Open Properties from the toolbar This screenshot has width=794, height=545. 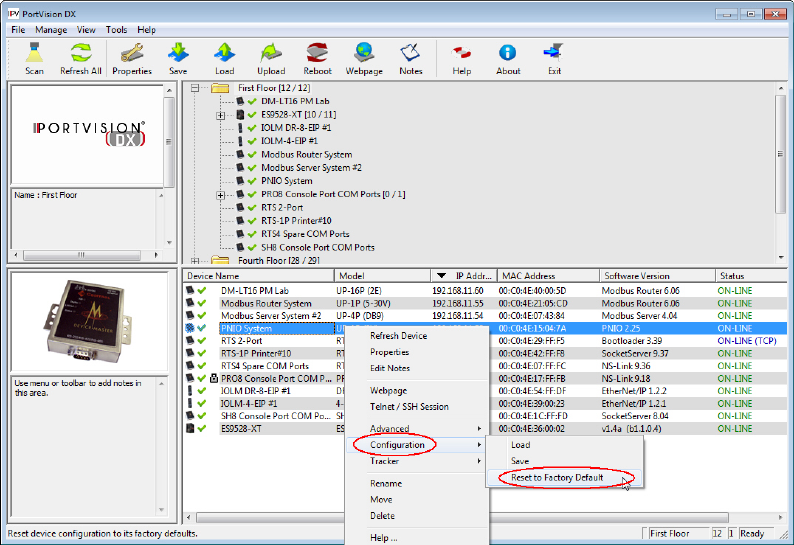click(132, 53)
